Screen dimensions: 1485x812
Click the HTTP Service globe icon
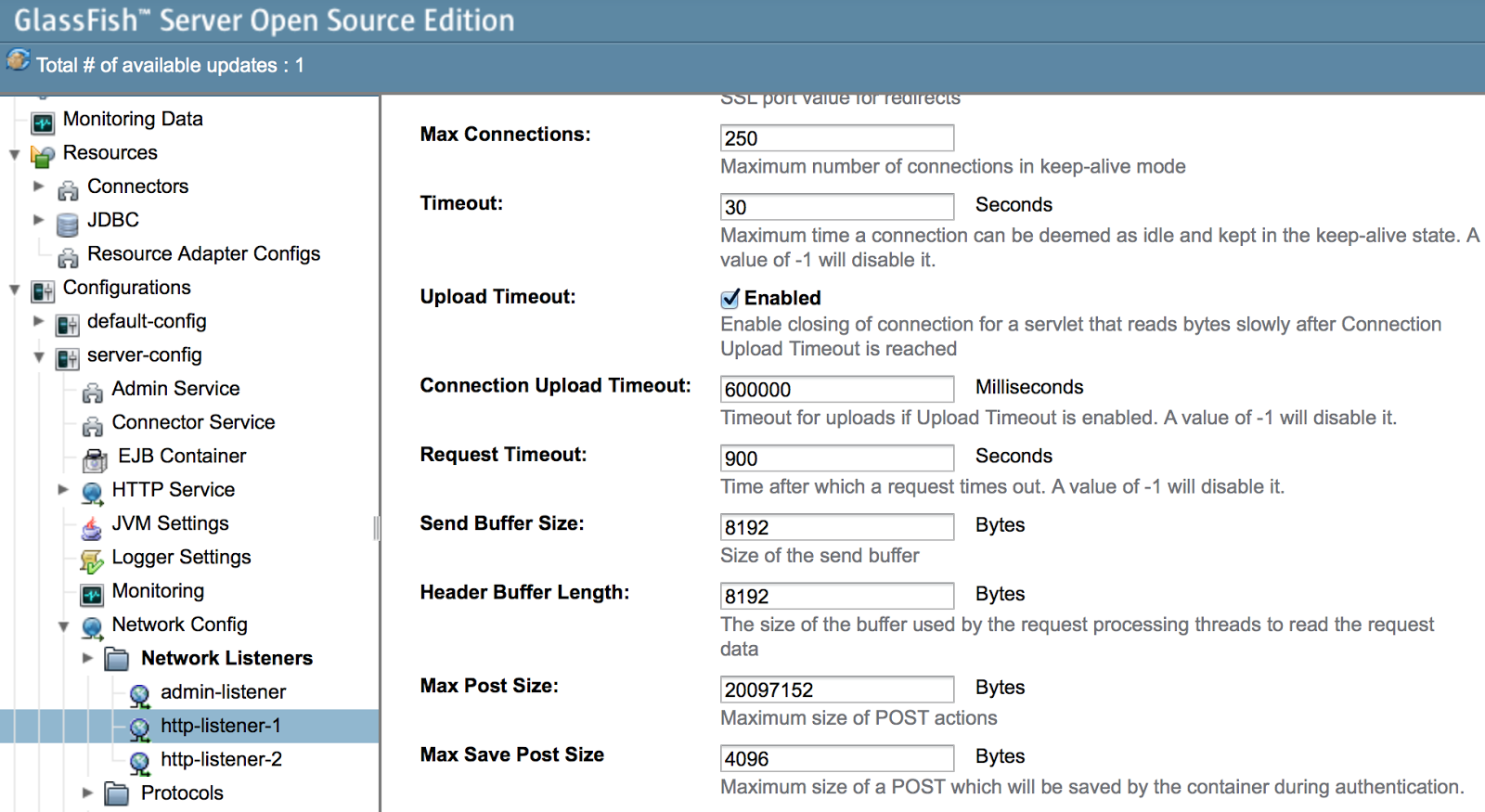(x=92, y=493)
